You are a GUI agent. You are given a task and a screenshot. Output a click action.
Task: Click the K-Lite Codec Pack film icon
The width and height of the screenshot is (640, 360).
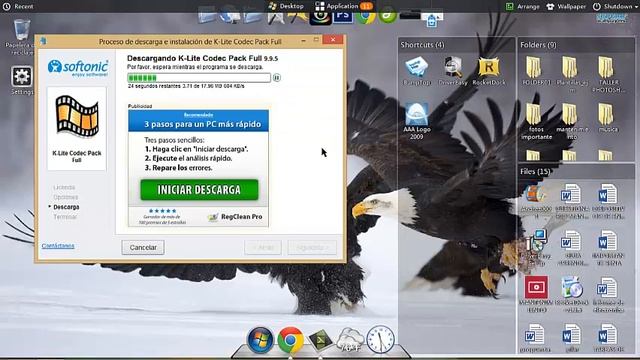coord(77,116)
